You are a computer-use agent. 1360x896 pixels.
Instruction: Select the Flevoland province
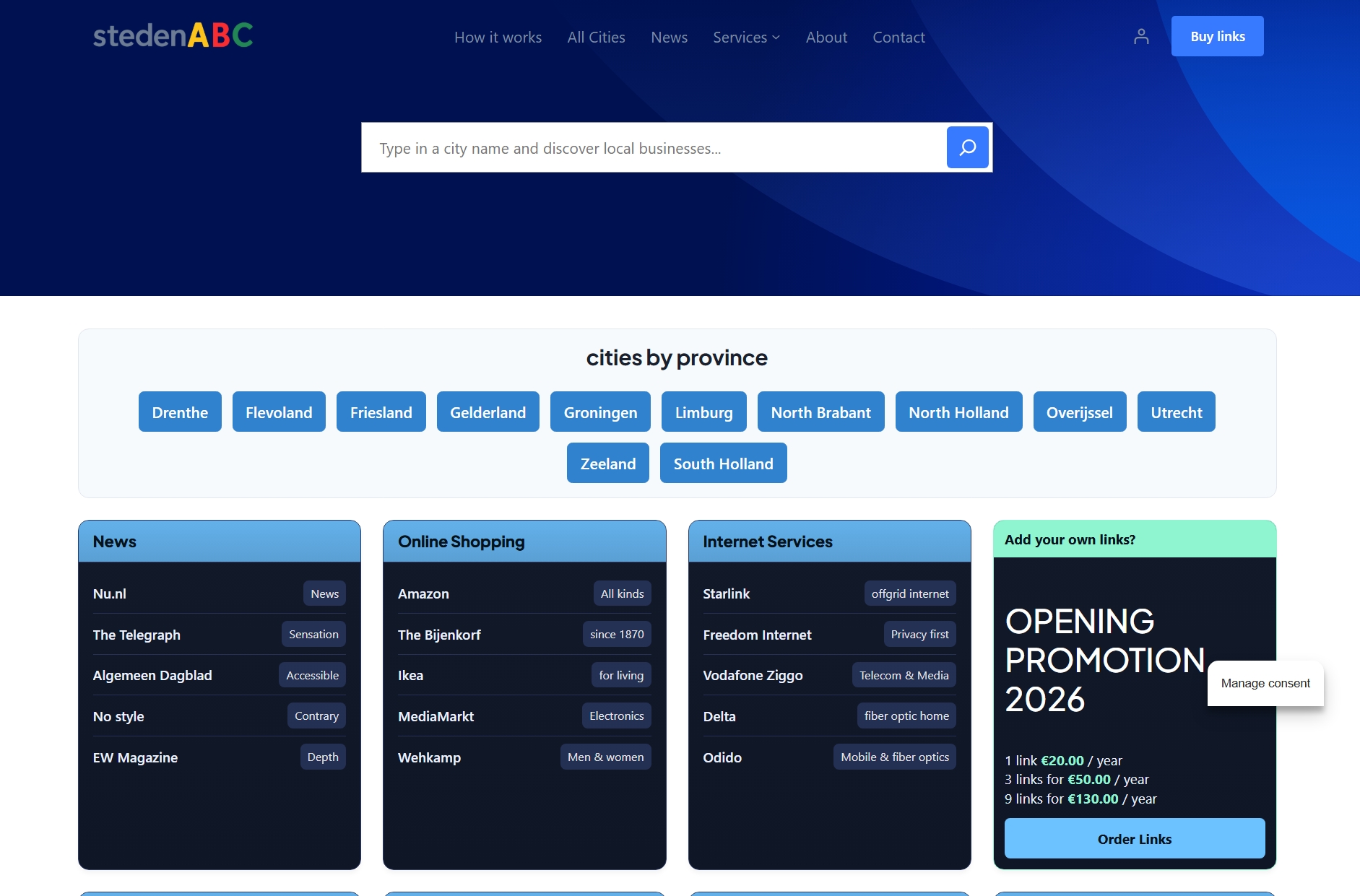pyautogui.click(x=279, y=412)
